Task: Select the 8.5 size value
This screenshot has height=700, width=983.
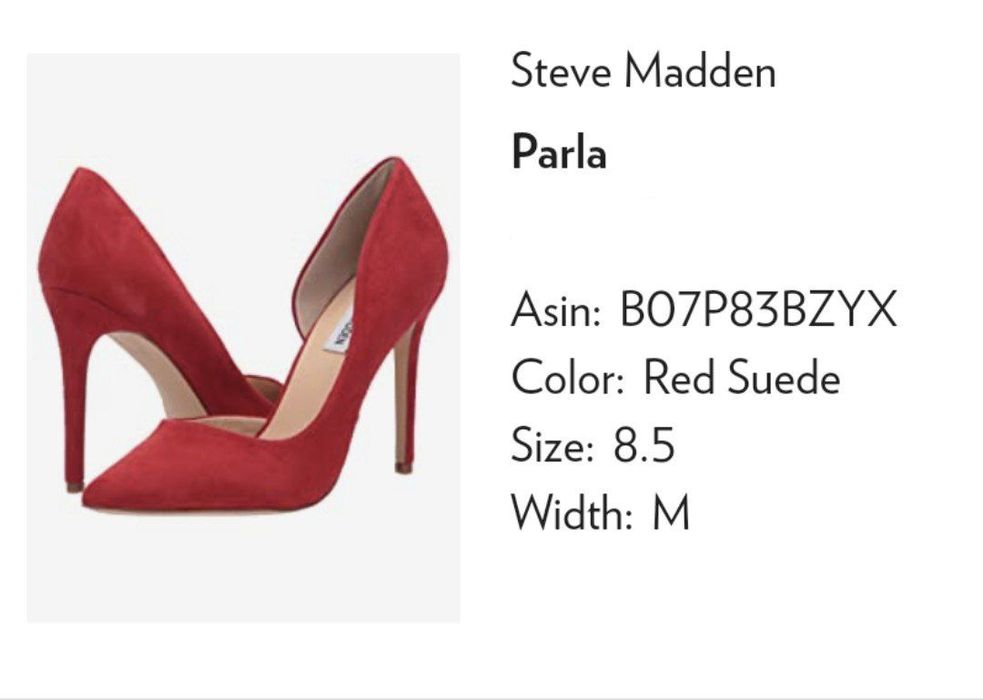Action: (x=644, y=445)
